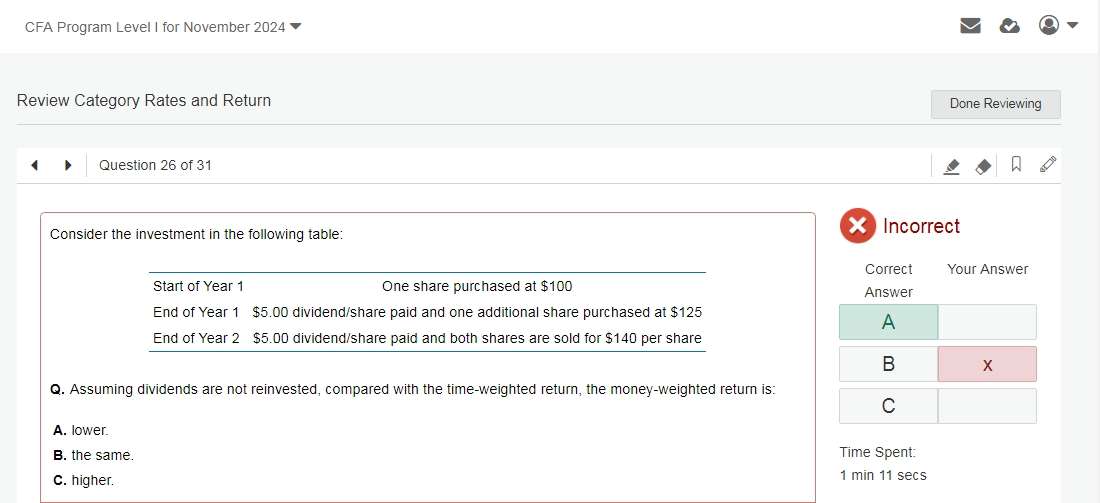Bookmark this question
1100x503 pixels.
pos(1016,165)
